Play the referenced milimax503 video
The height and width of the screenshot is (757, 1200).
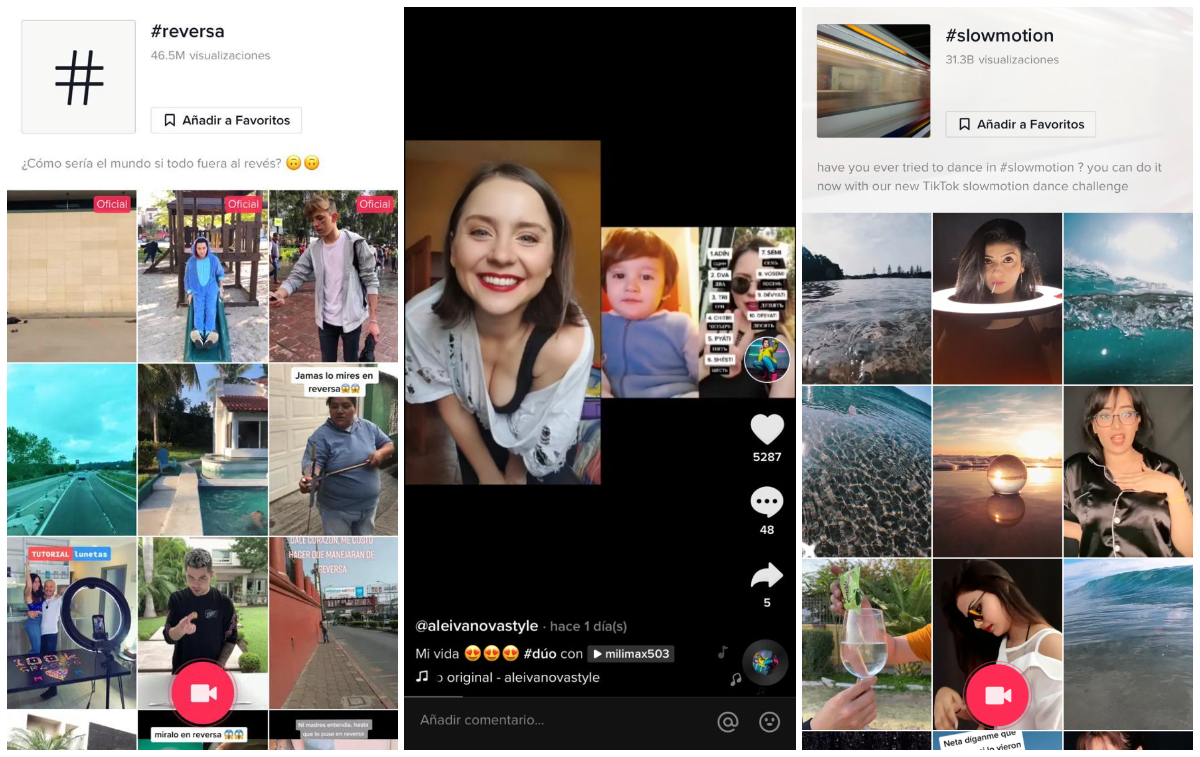631,653
